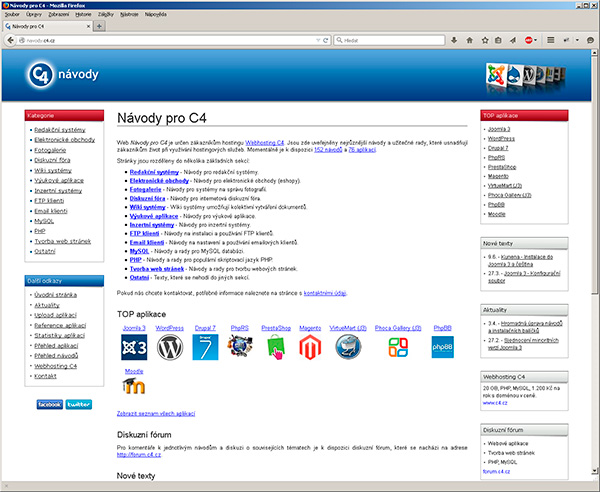Click the WordPress logo icon in TOP aplikace
600x492 pixels.
pyautogui.click(x=170, y=347)
